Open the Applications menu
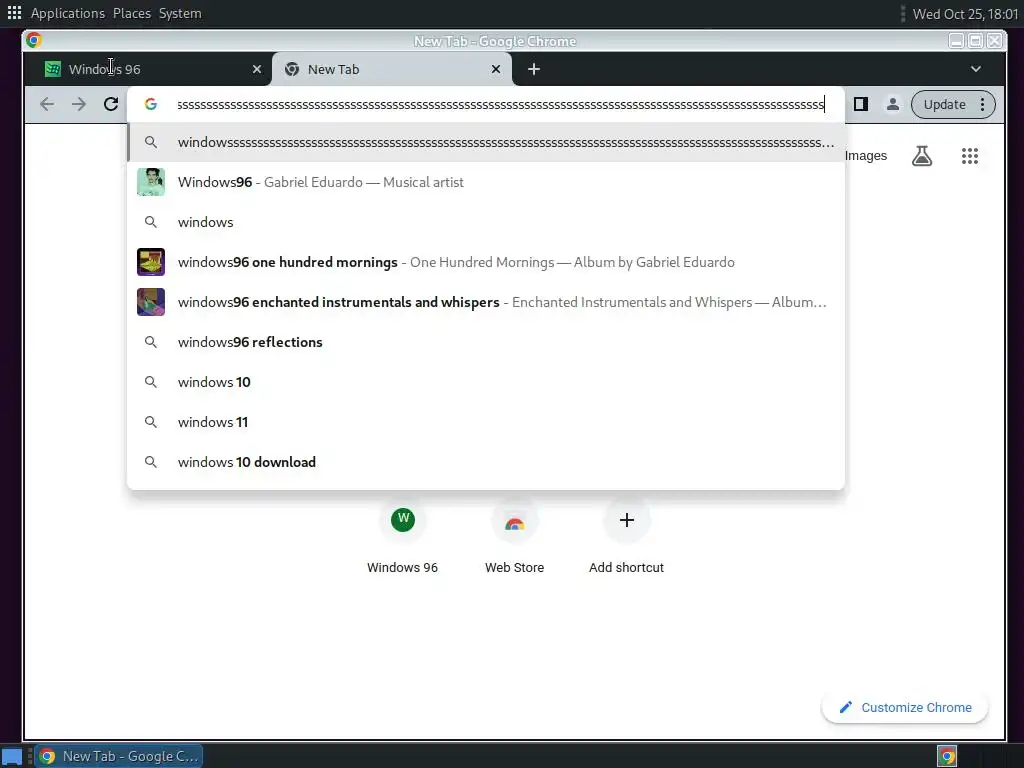Screen dimensions: 1024x768 (x=68, y=13)
